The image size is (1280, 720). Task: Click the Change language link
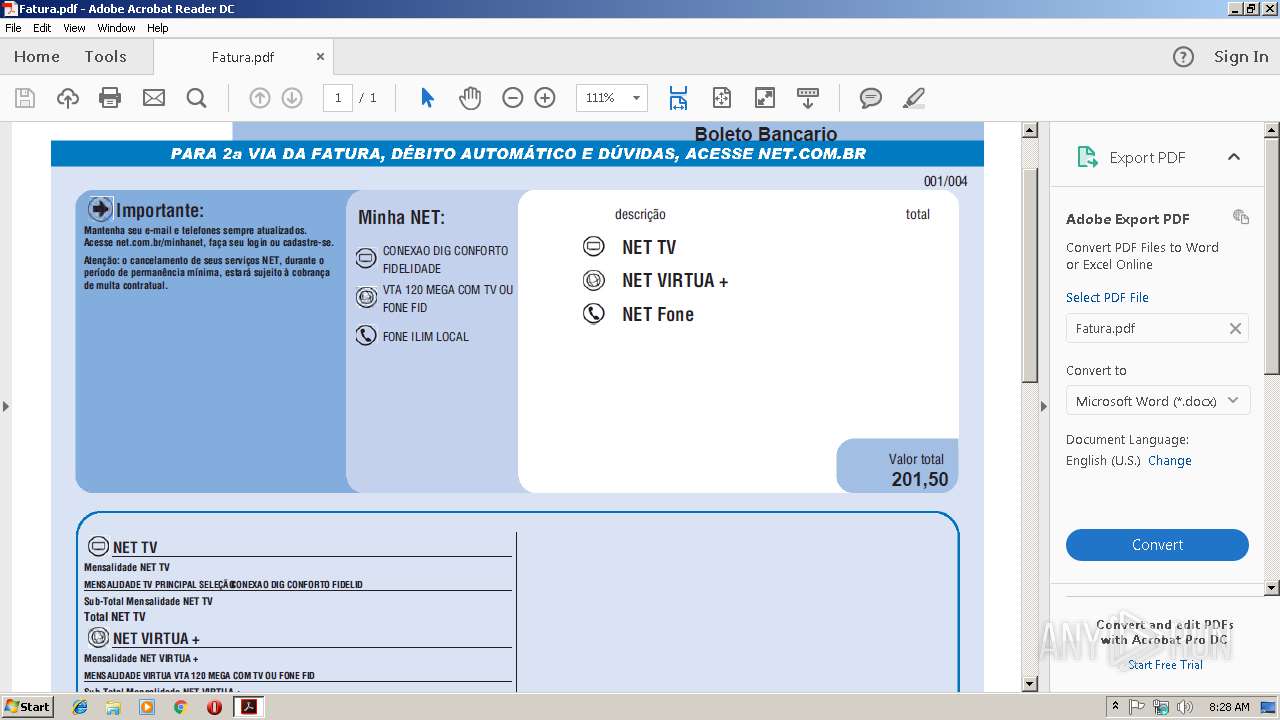click(1170, 460)
